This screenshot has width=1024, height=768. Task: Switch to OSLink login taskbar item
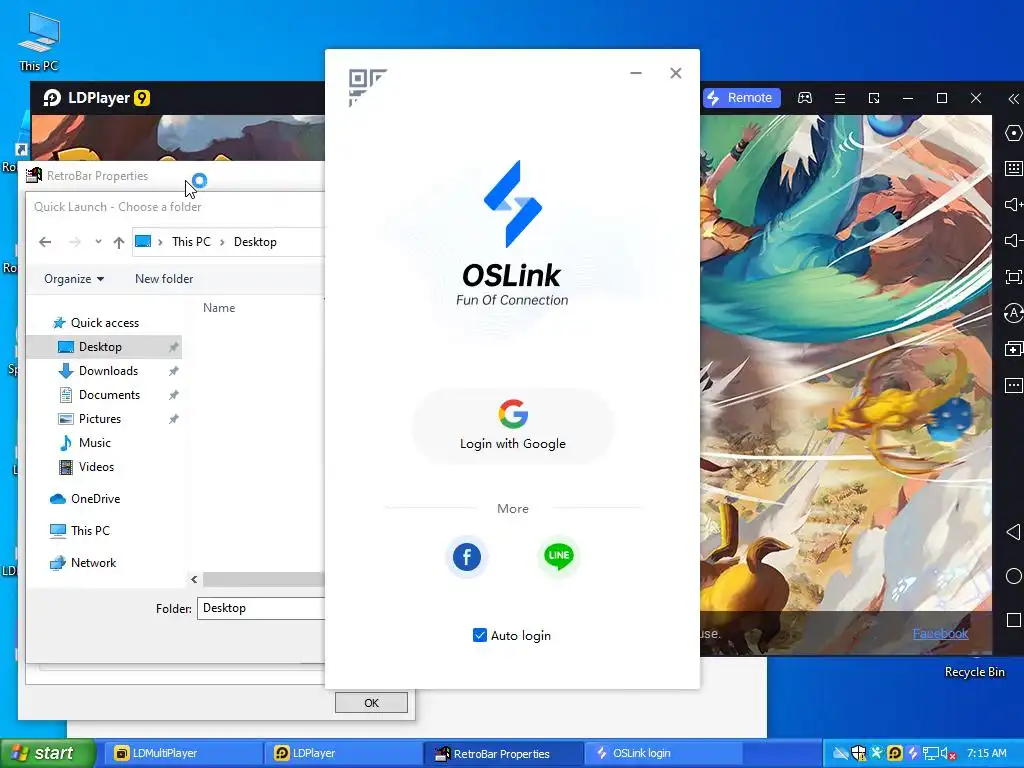(x=663, y=753)
